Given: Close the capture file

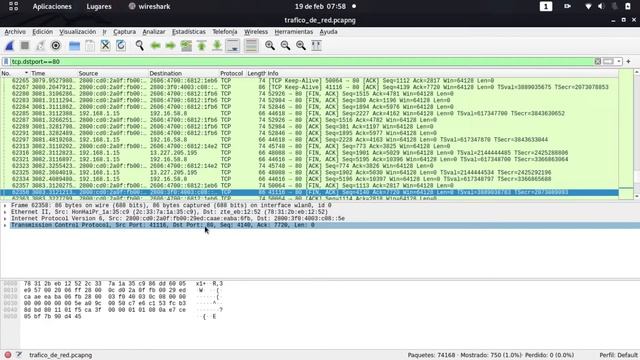Looking at the screenshot, I should (105, 45).
